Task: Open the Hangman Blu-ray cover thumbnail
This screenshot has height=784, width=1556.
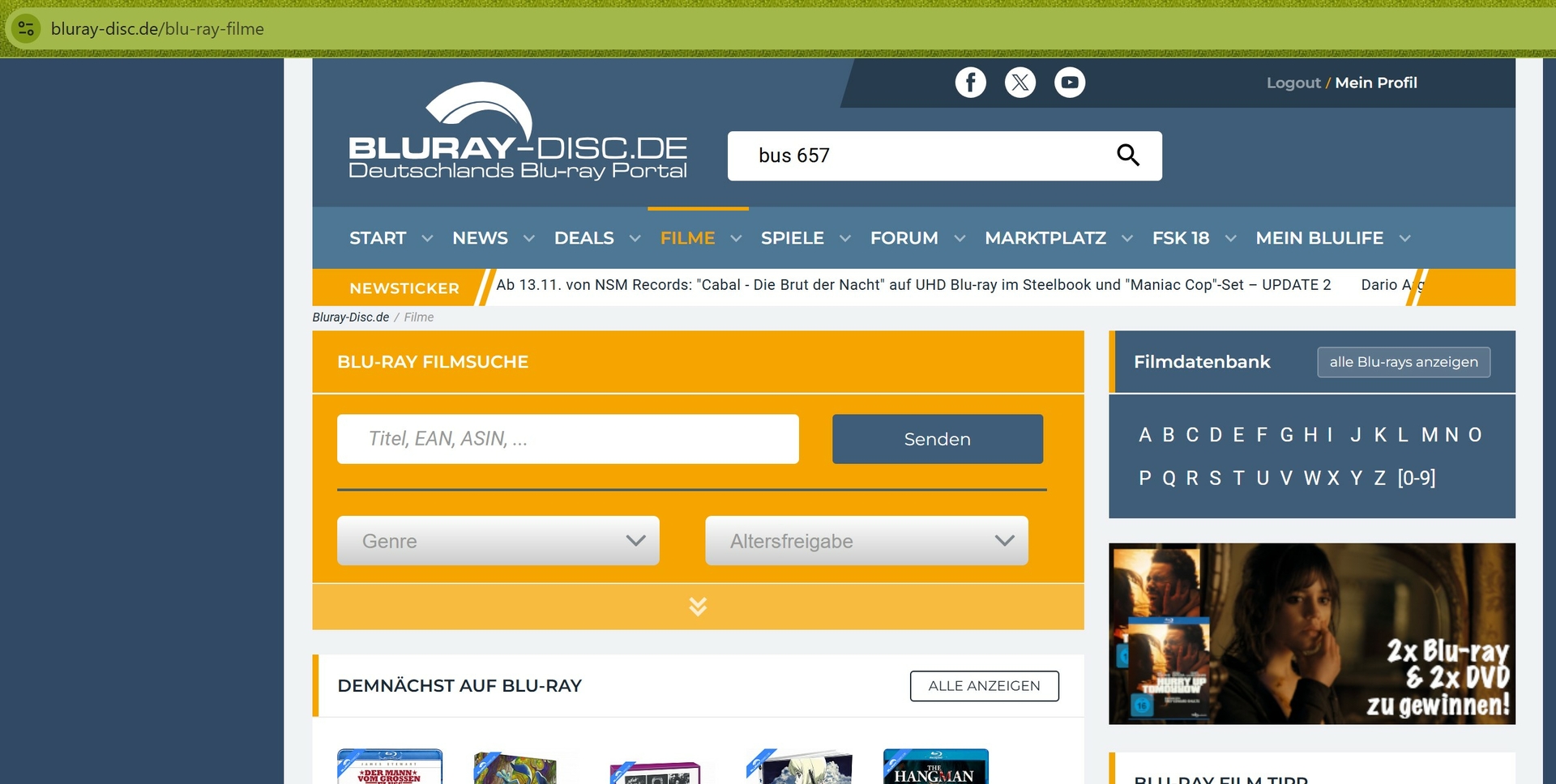Action: click(x=935, y=767)
